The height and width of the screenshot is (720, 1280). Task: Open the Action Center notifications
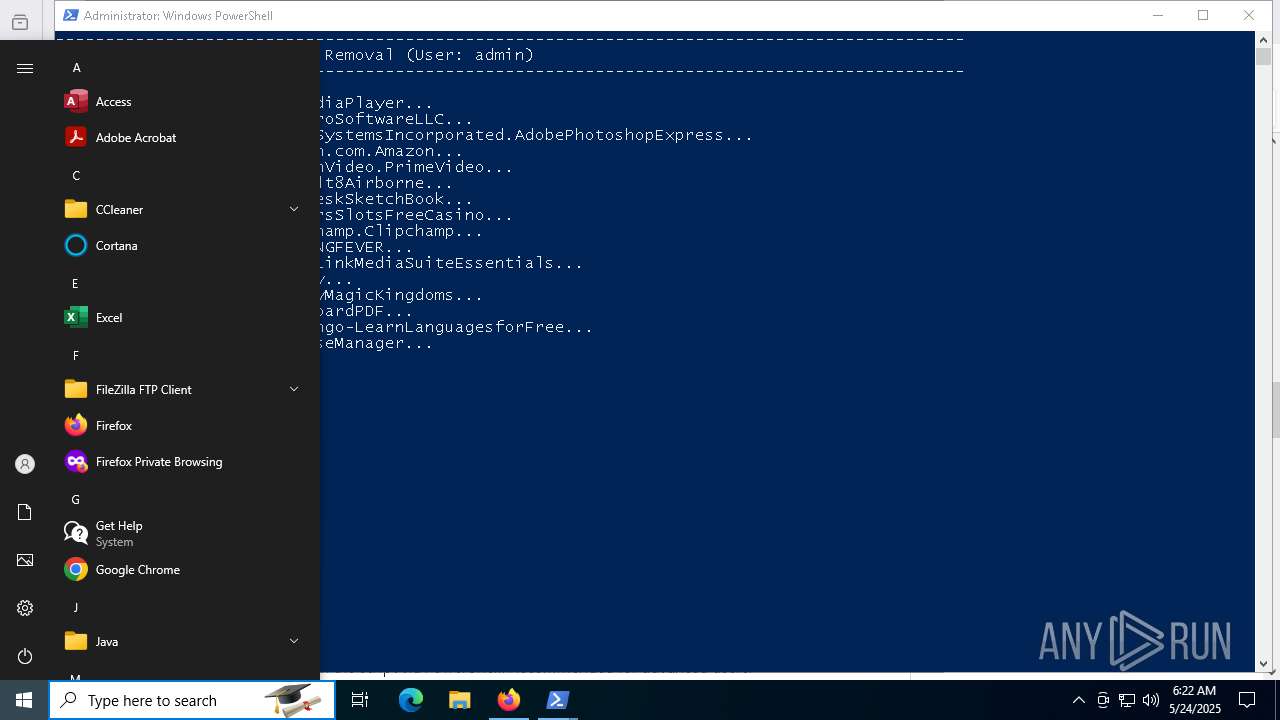[x=1247, y=700]
